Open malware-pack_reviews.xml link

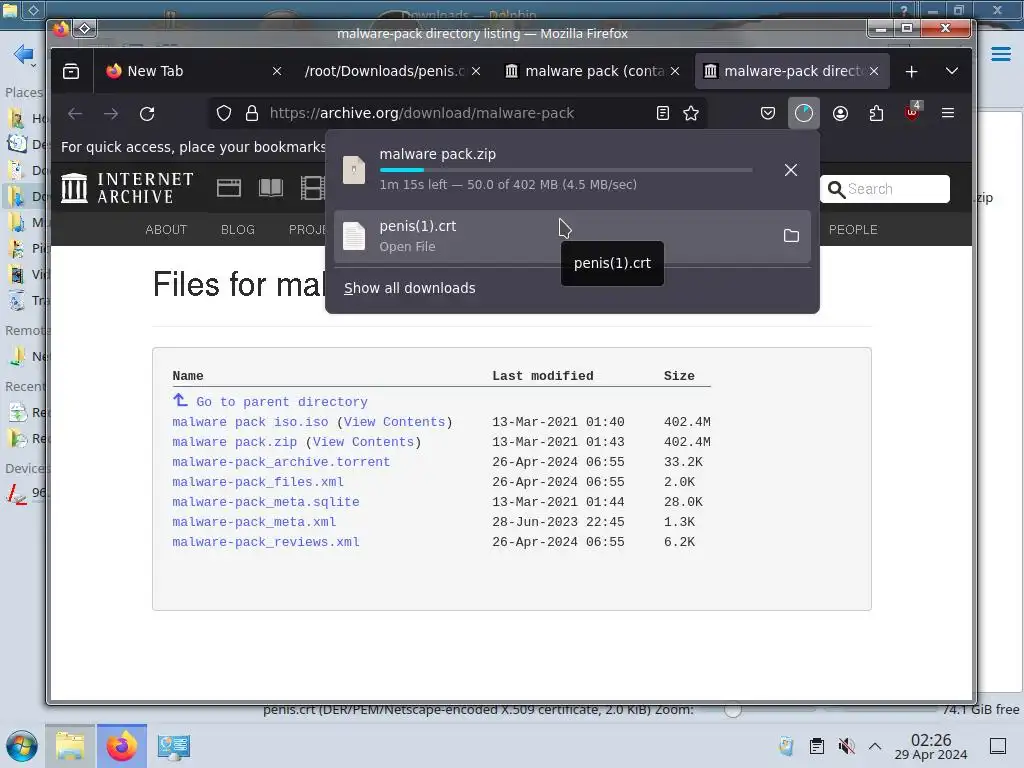point(266,542)
